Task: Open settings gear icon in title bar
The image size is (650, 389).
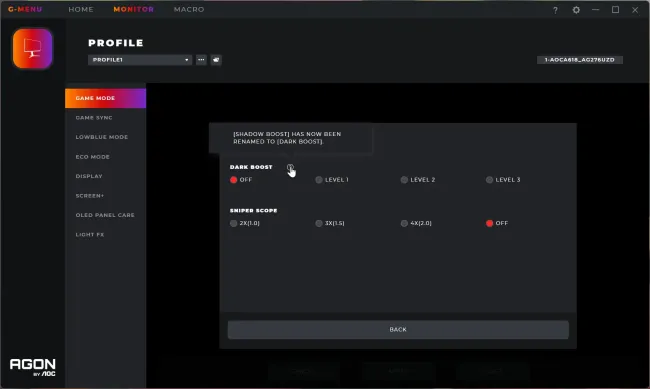Action: [576, 10]
